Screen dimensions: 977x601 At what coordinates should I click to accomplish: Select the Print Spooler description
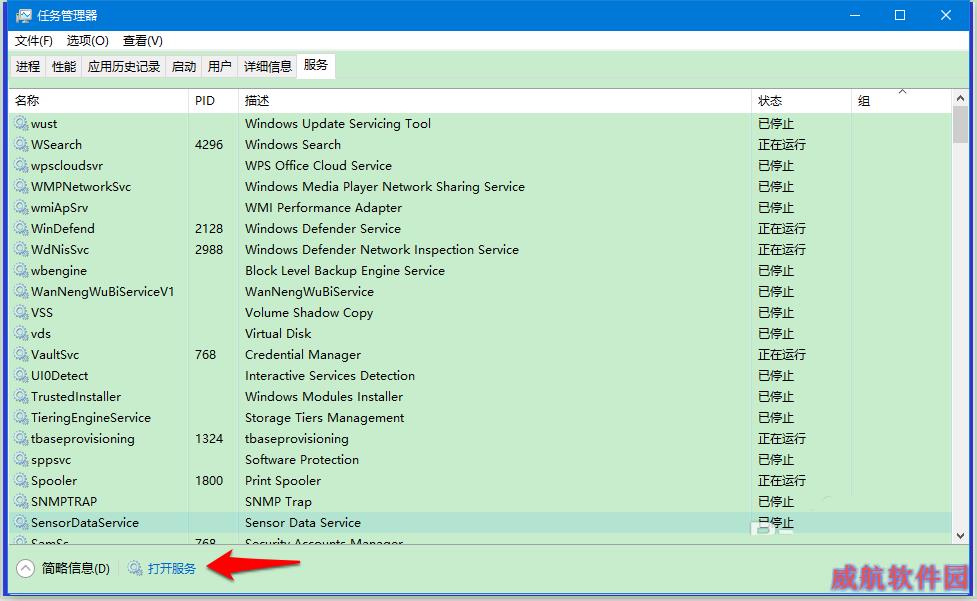(283, 481)
